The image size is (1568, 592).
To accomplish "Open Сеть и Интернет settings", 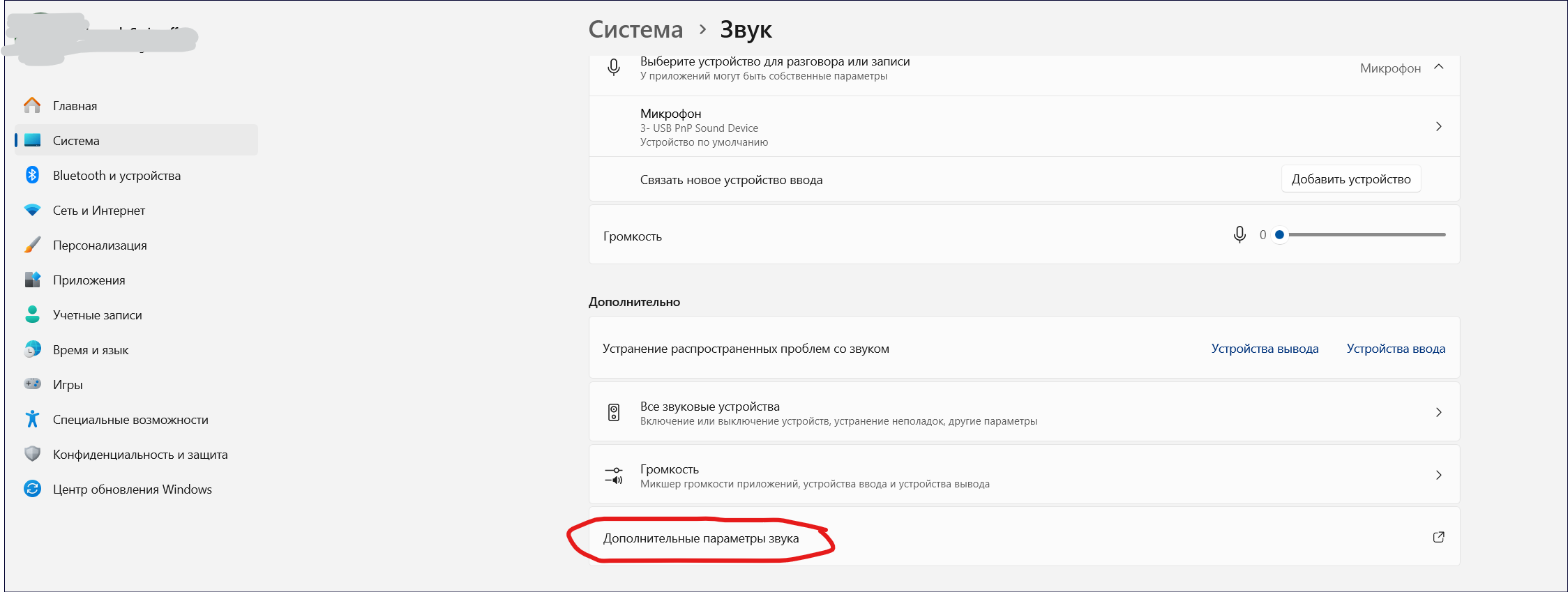I will pyautogui.click(x=137, y=210).
